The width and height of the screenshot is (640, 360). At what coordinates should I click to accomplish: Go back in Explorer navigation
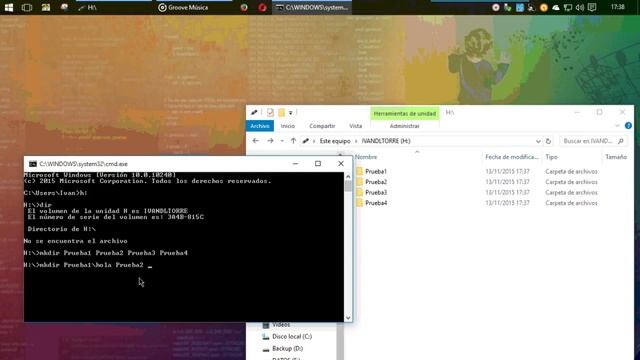[256, 141]
